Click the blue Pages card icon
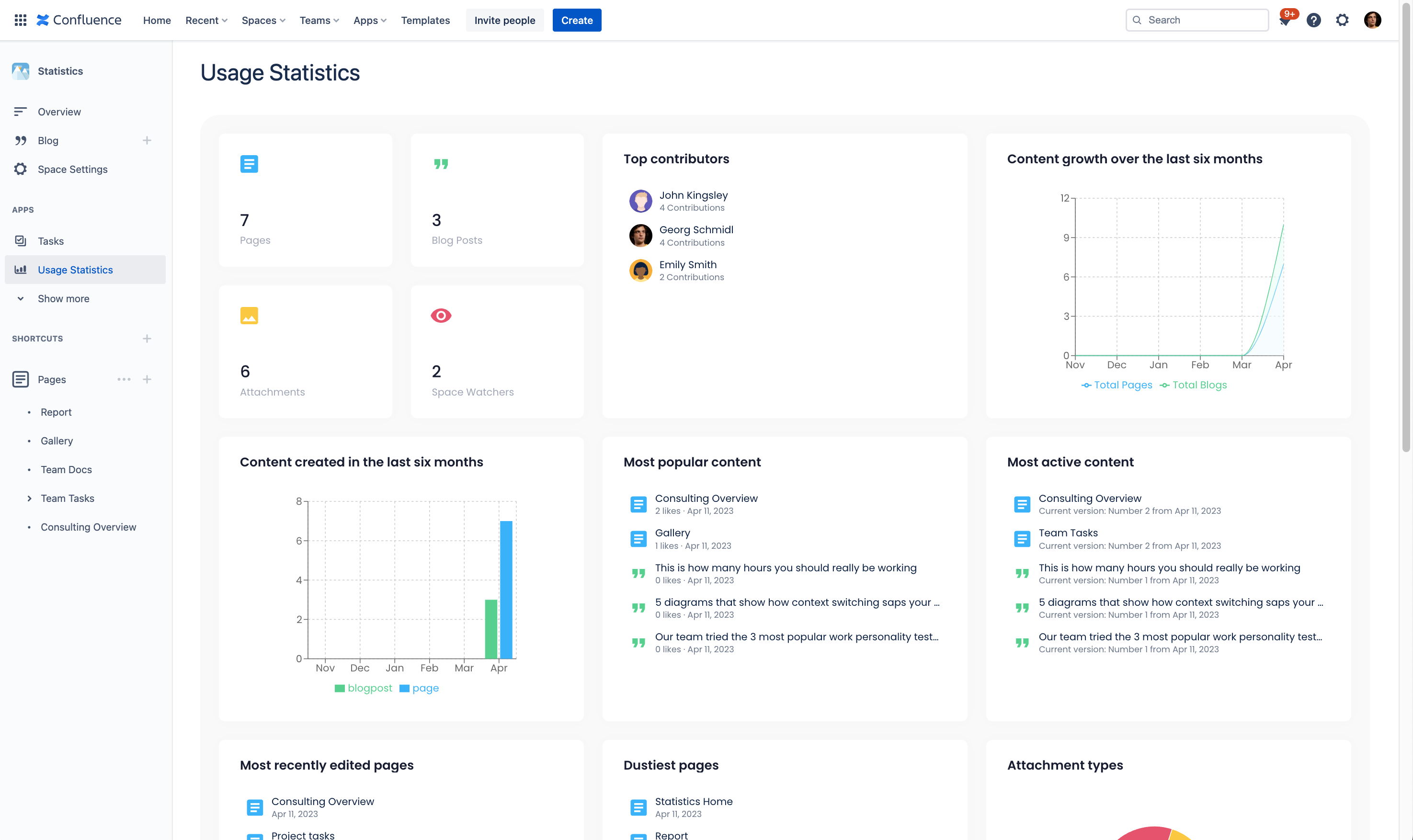Image resolution: width=1413 pixels, height=840 pixels. pos(249,164)
